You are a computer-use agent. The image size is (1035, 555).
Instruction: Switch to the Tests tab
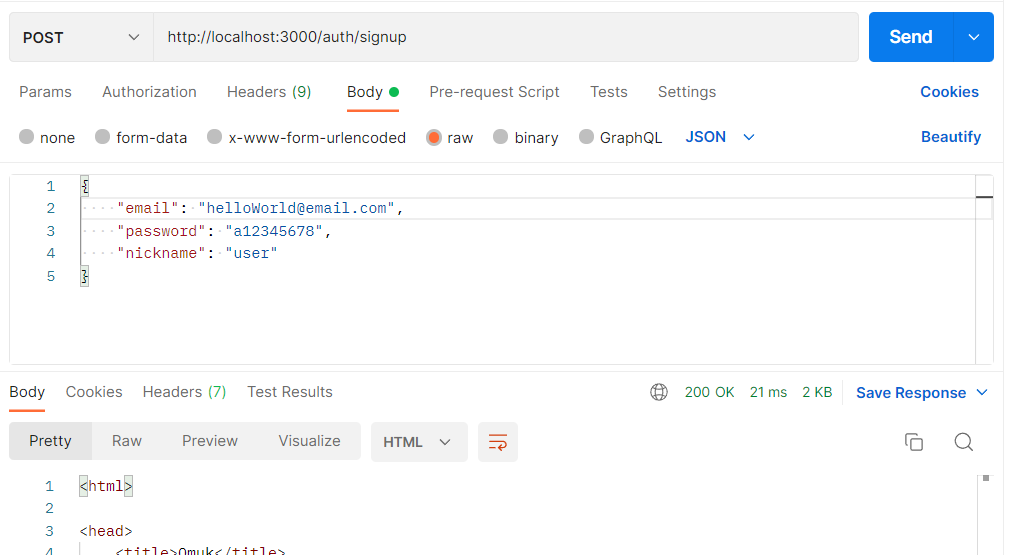coord(609,92)
